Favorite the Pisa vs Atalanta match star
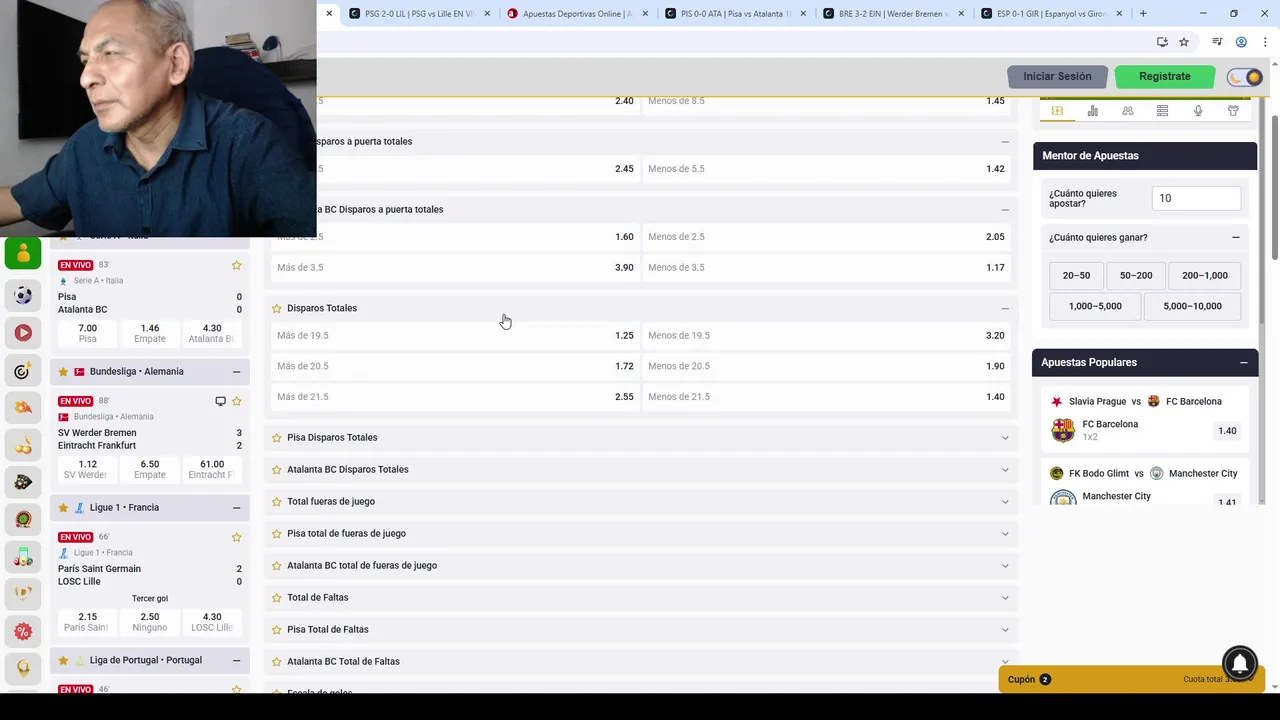This screenshot has height=720, width=1280. click(x=237, y=265)
